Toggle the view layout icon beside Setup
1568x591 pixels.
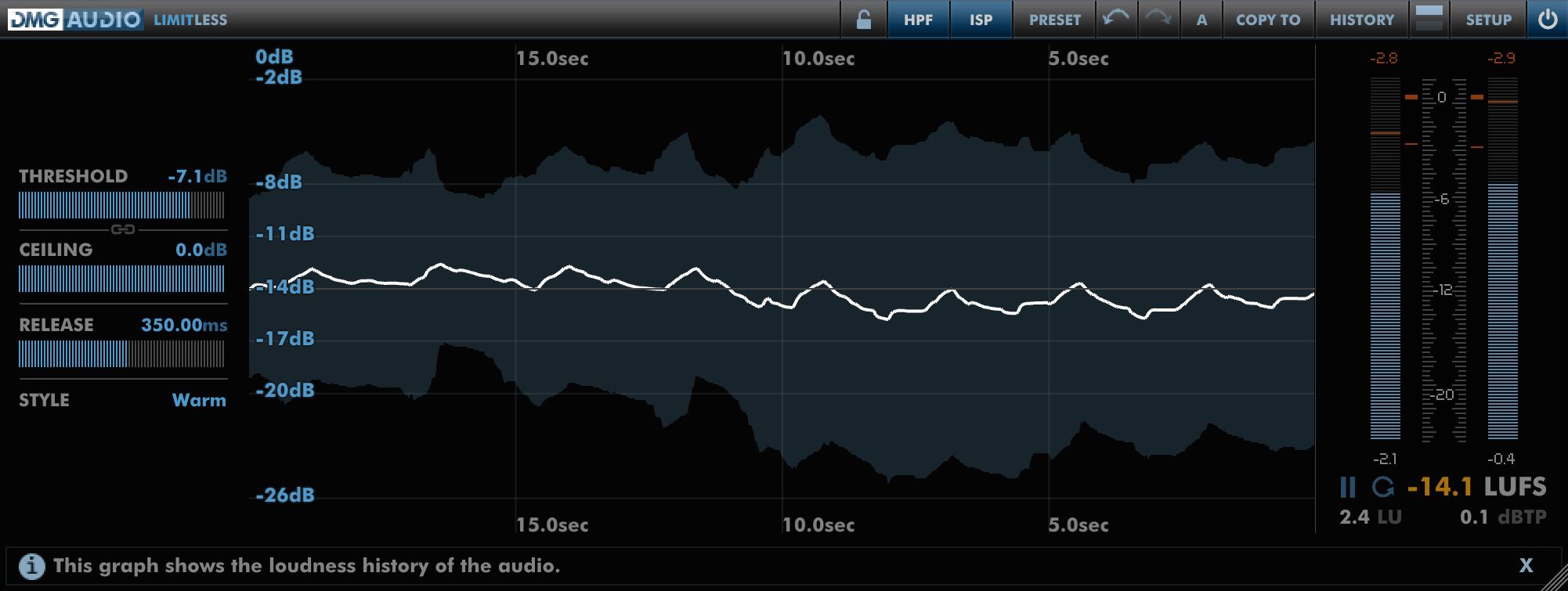pyautogui.click(x=1429, y=19)
